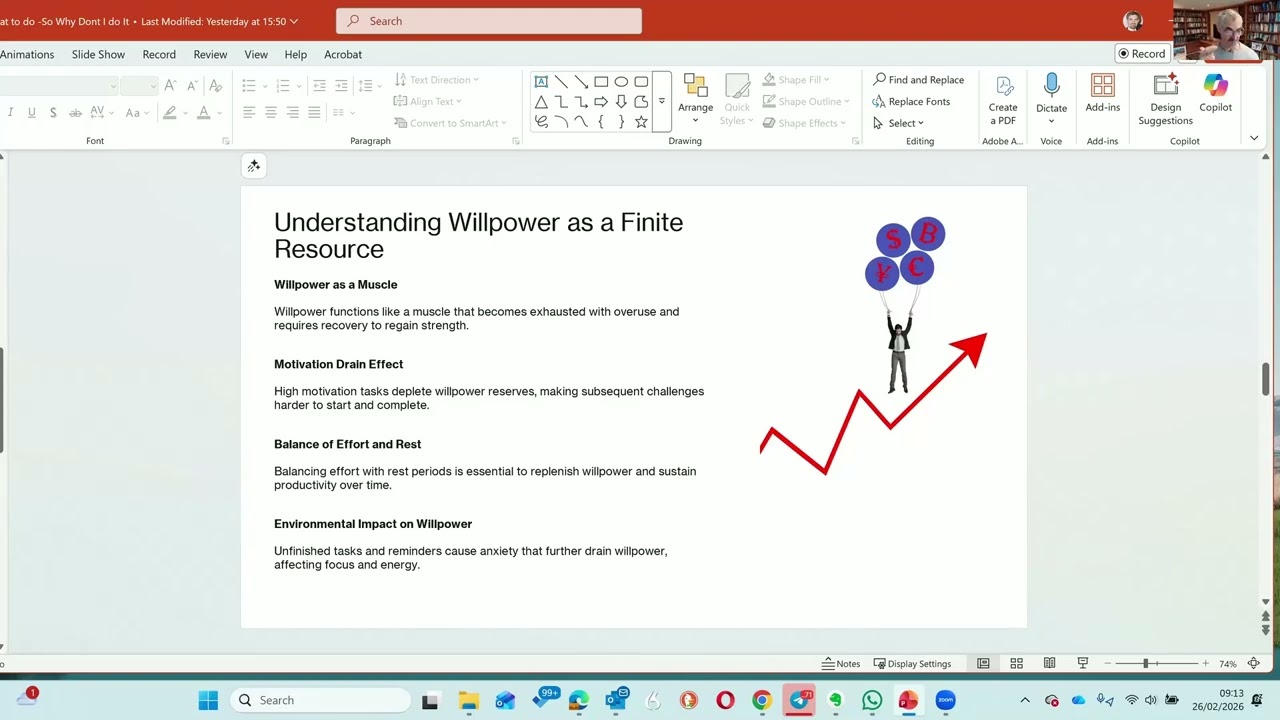Open the Animations tab
1280x720 pixels.
point(27,54)
